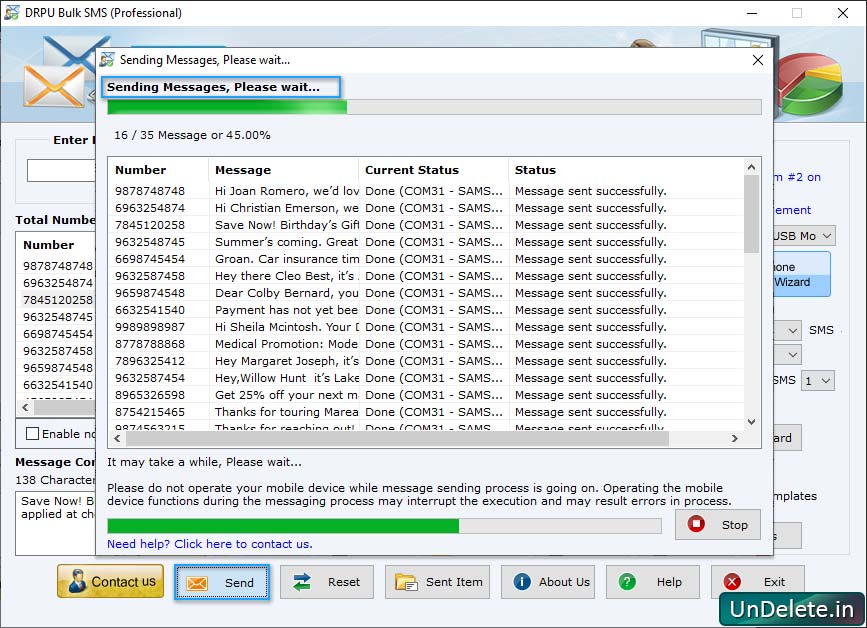This screenshot has height=628, width=867.
Task: Click 9632548745 in the main window number list
Action: 58,317
